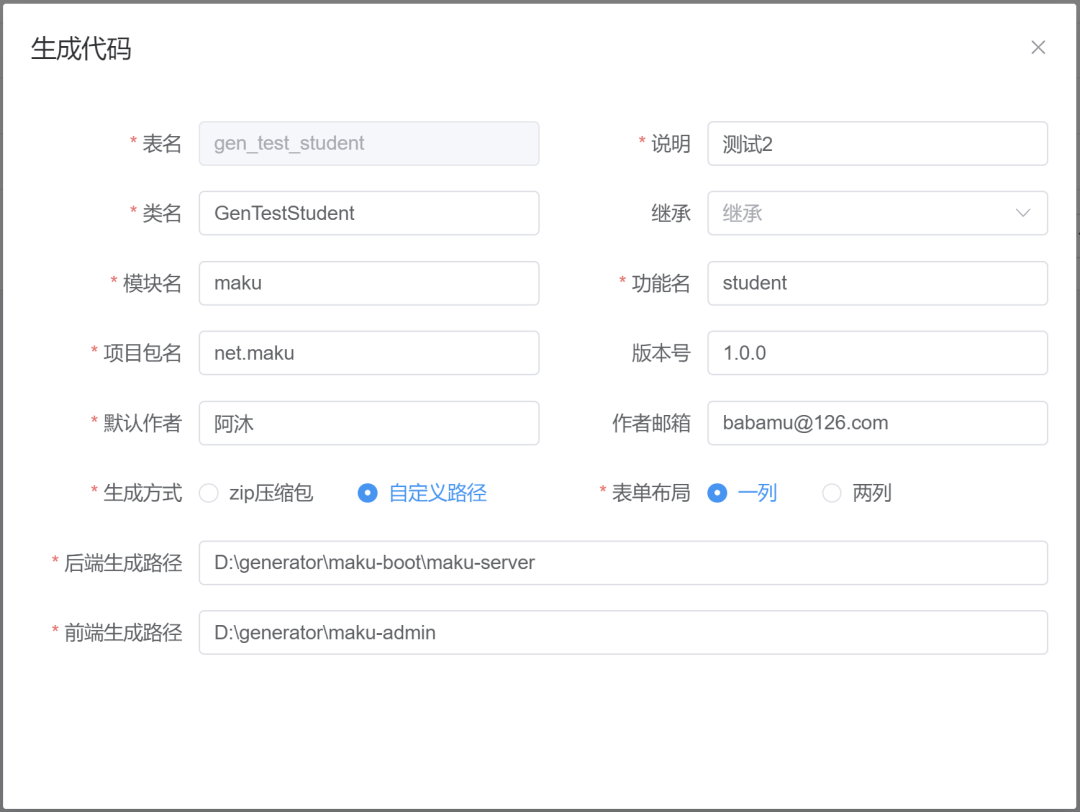
Task: Click the 生成代码 dialog title
Action: coord(81,49)
